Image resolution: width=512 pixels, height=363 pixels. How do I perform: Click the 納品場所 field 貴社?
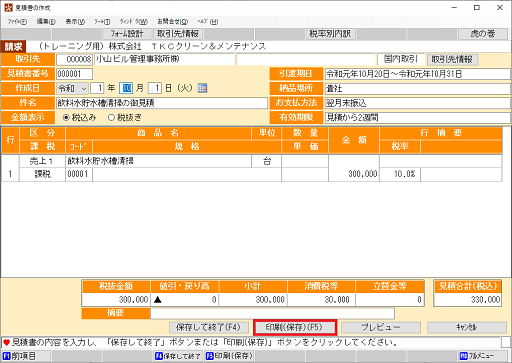point(418,89)
